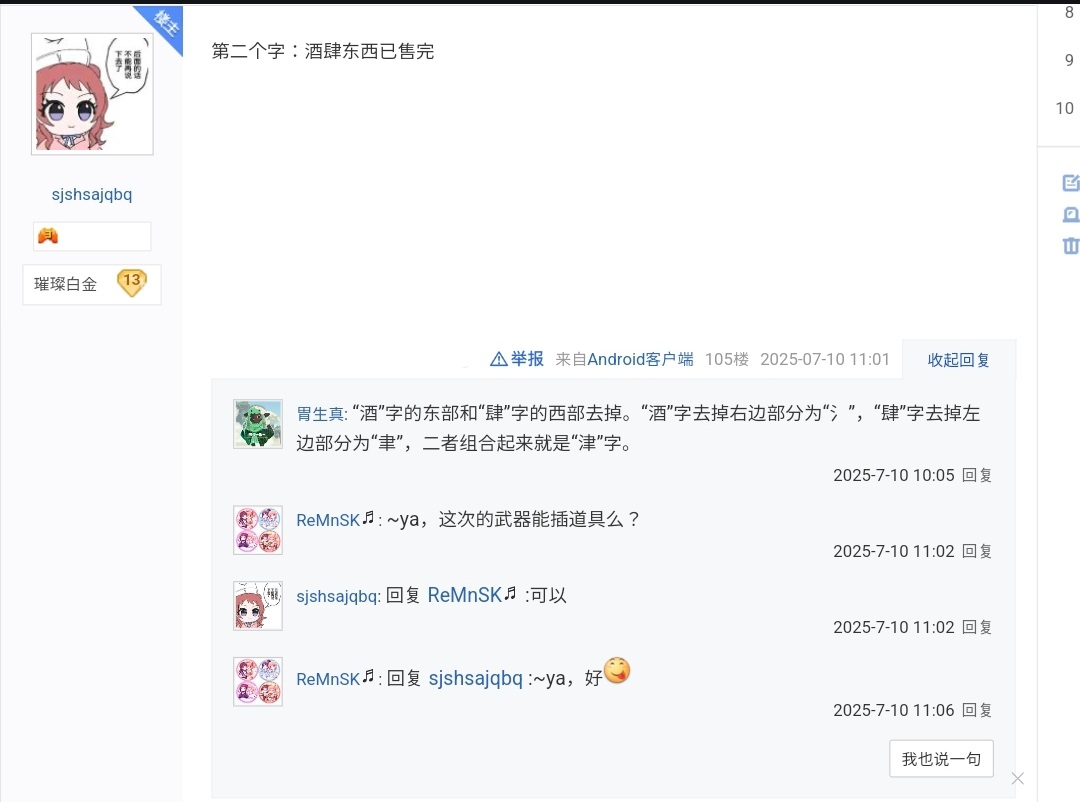
Task: Click 回复 under the 11:06 comment
Action: coord(977,710)
